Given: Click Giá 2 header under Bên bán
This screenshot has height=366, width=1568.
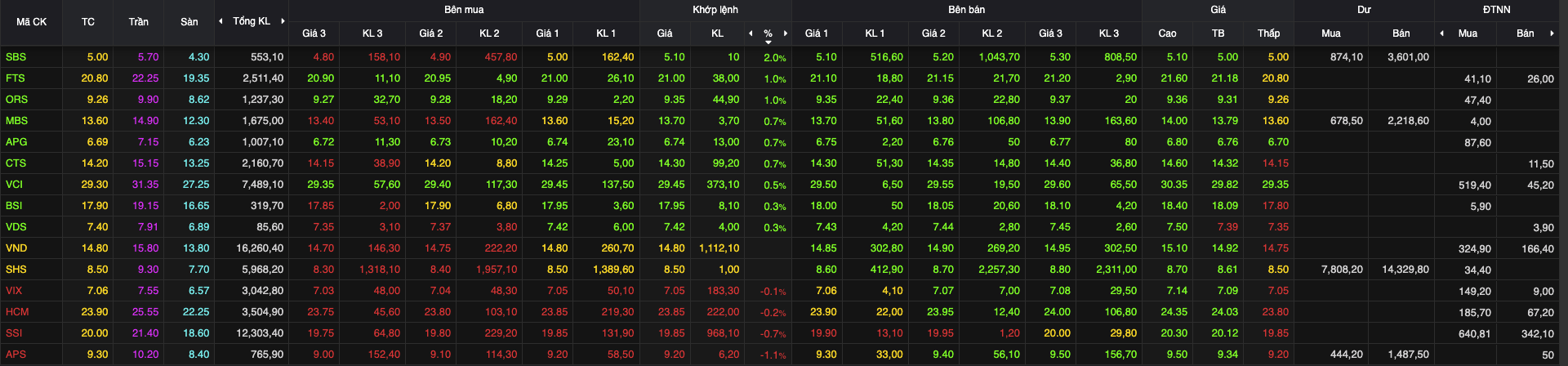Looking at the screenshot, I should (x=933, y=33).
